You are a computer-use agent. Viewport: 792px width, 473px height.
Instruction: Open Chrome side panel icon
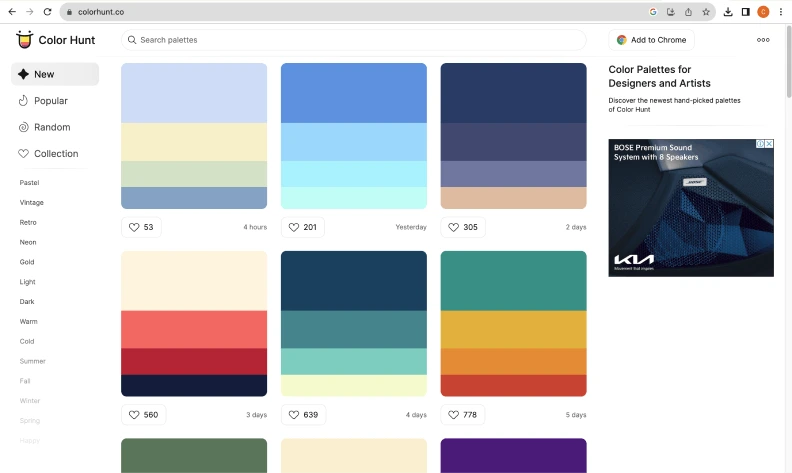[x=745, y=12]
